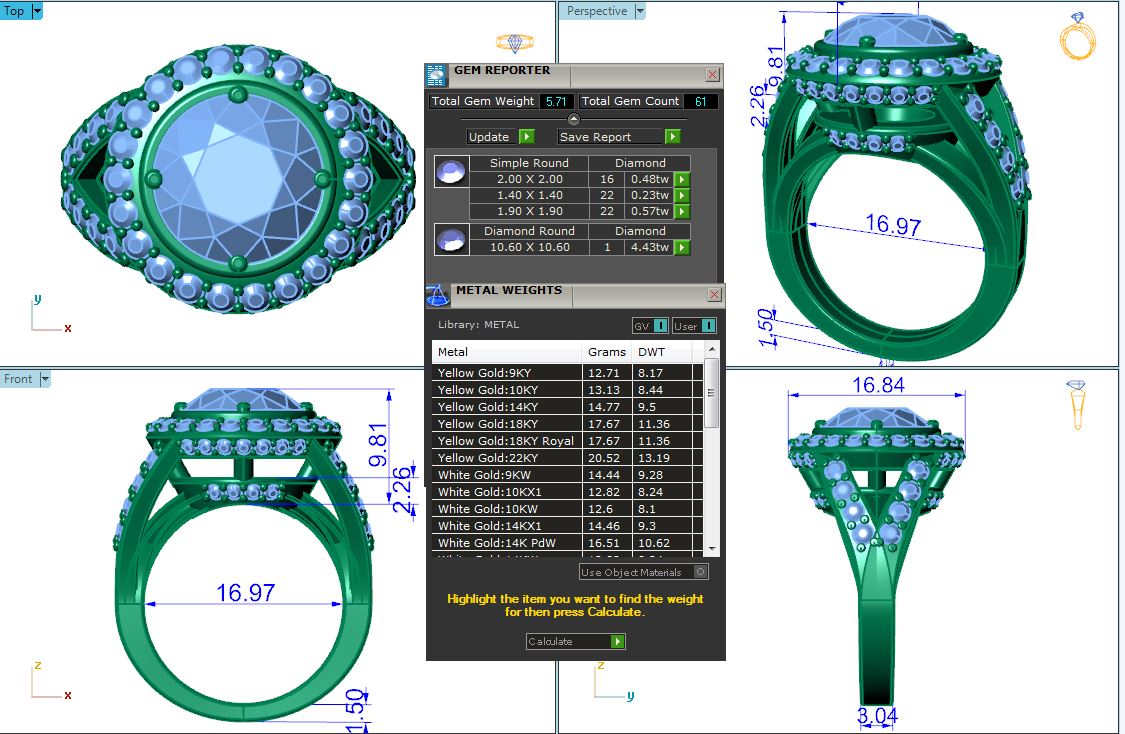
Task: Activate the Perspective viewport title
Action: pos(597,11)
